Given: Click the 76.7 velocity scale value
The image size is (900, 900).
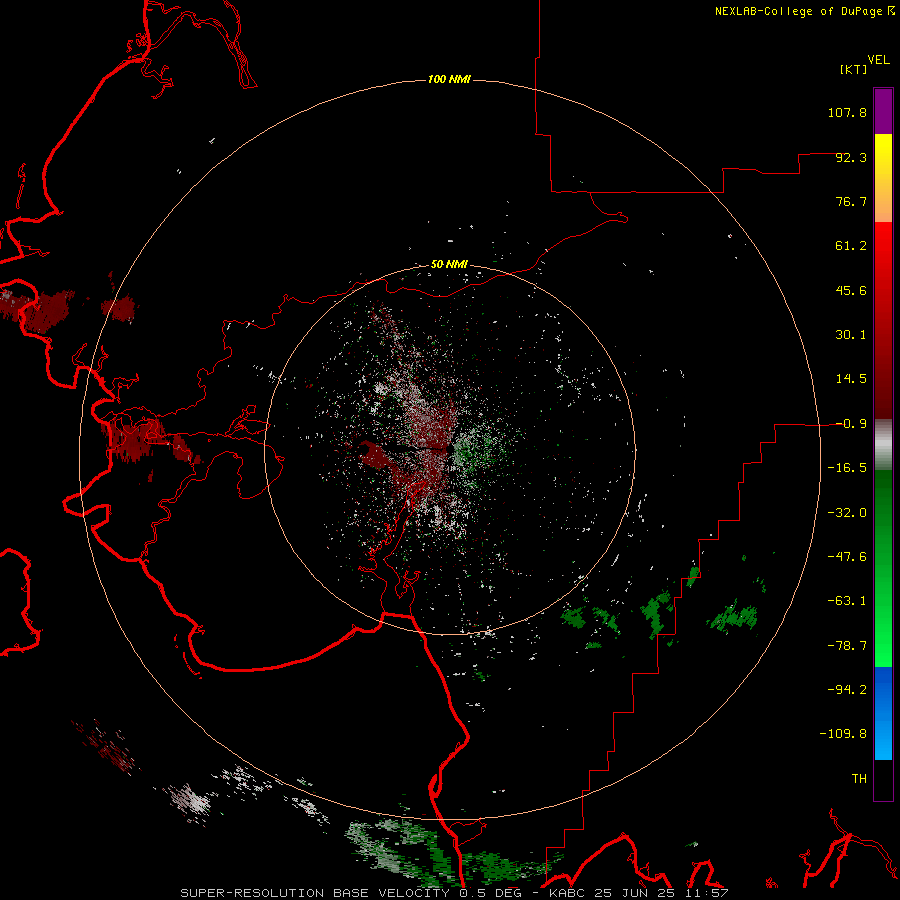Looking at the screenshot, I should [x=851, y=201].
